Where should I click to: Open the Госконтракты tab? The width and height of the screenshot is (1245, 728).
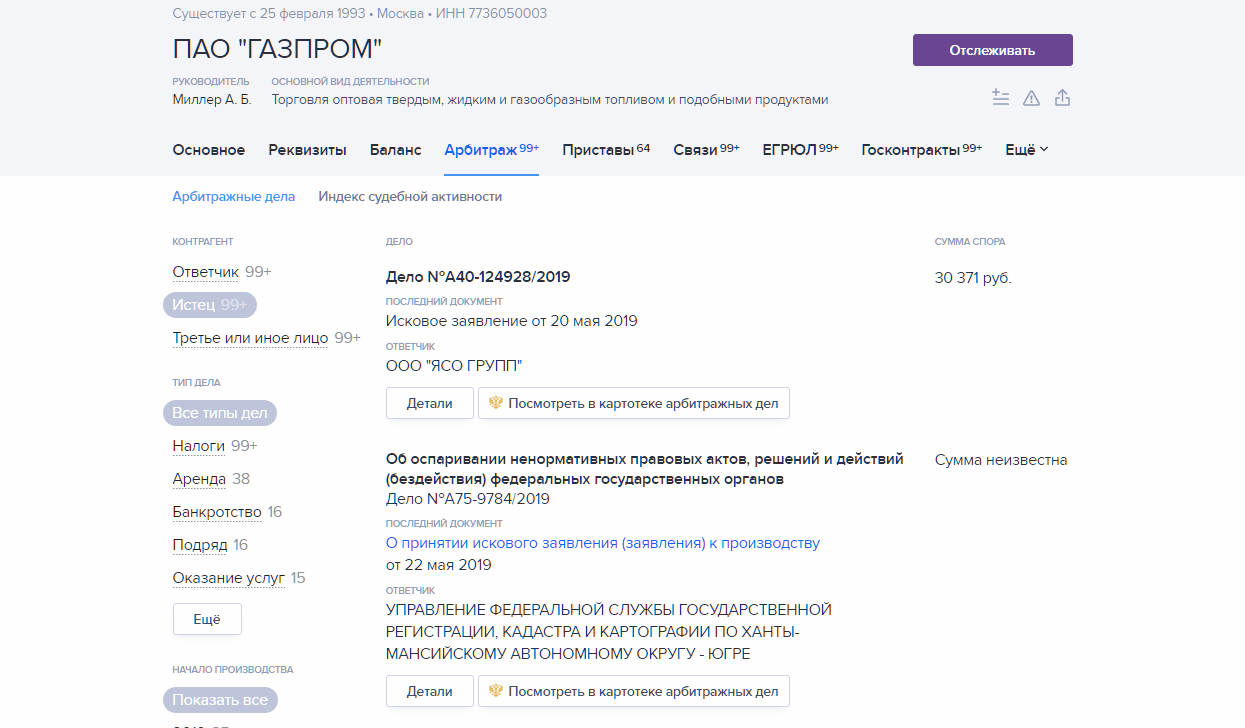pos(922,150)
